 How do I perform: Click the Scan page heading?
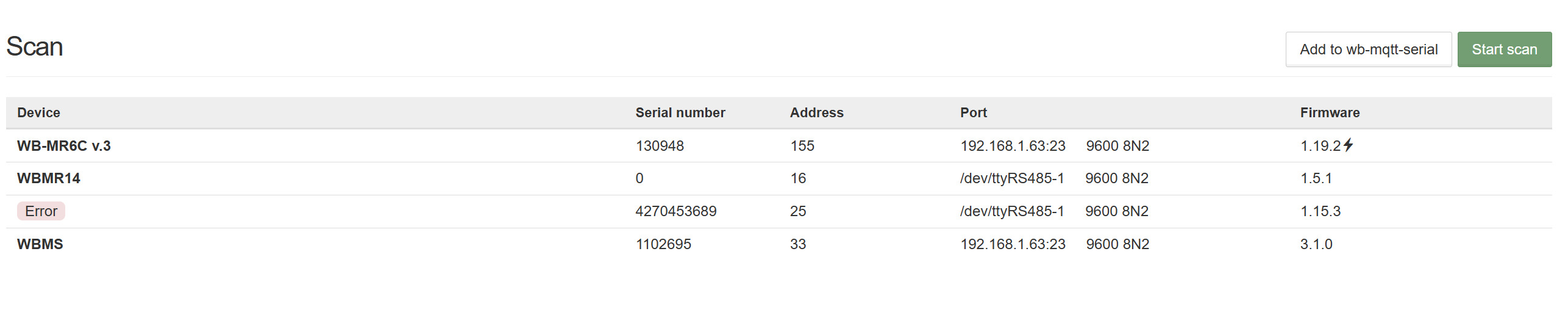pyautogui.click(x=35, y=47)
